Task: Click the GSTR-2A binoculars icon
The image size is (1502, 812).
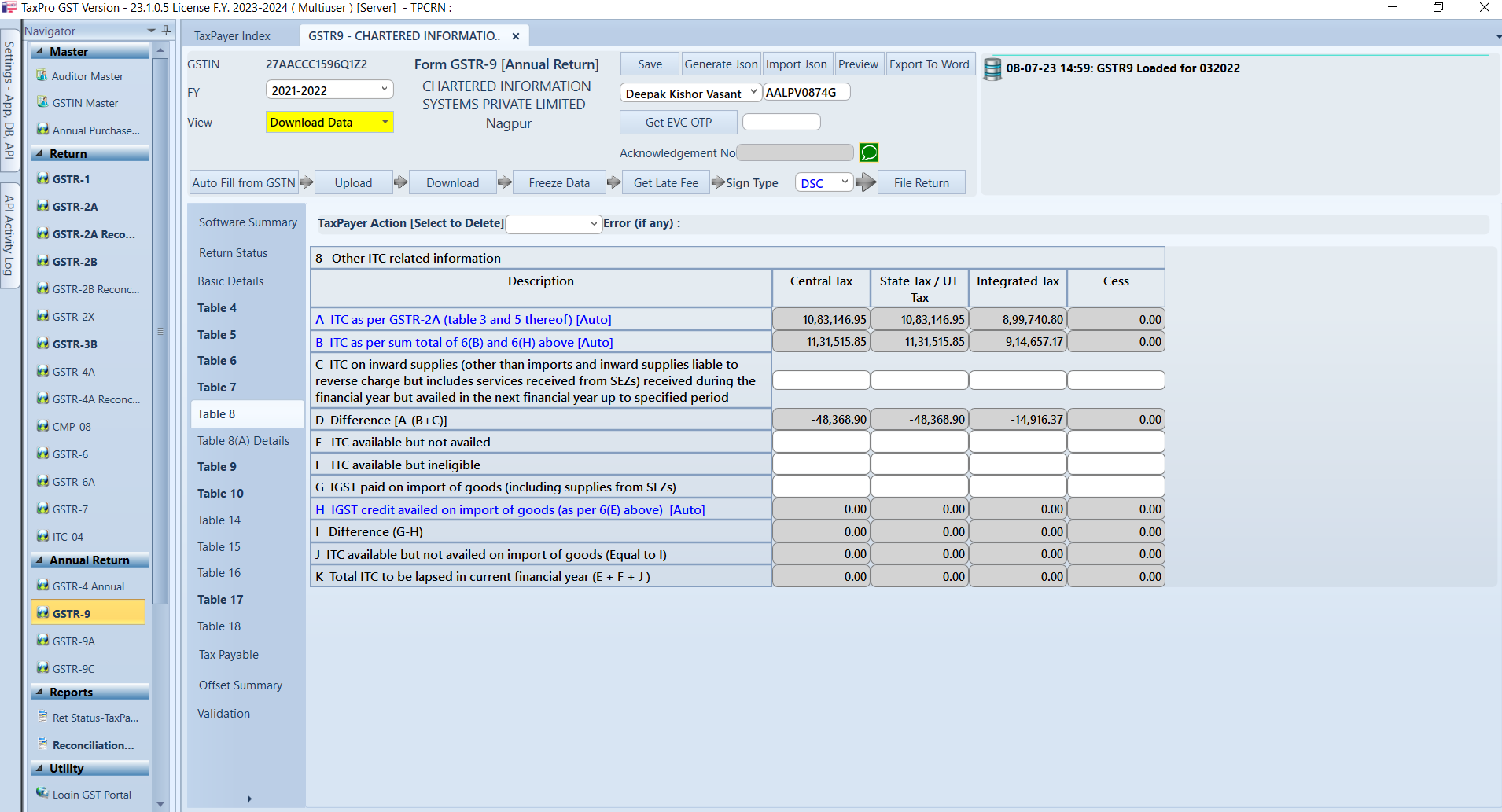Action: click(42, 206)
